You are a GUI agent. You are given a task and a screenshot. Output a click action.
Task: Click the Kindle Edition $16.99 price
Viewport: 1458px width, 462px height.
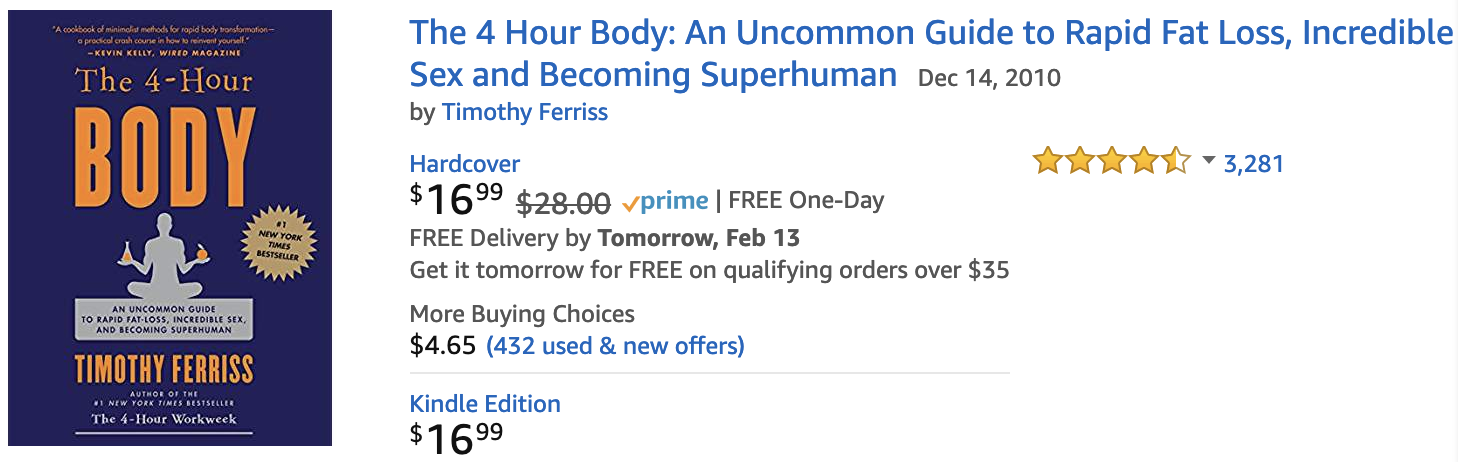[x=457, y=438]
